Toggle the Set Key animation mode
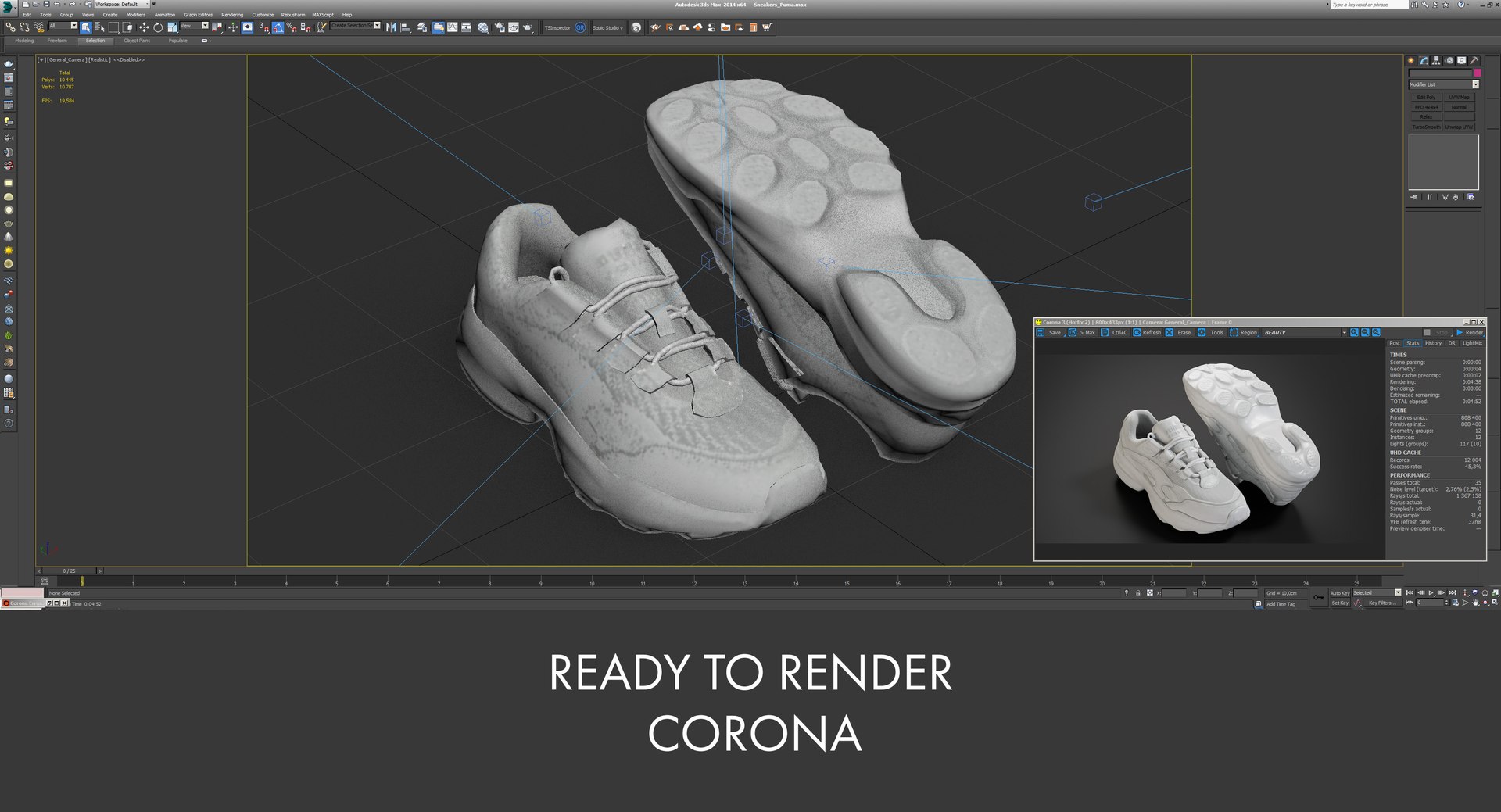1501x812 pixels. click(x=1340, y=603)
